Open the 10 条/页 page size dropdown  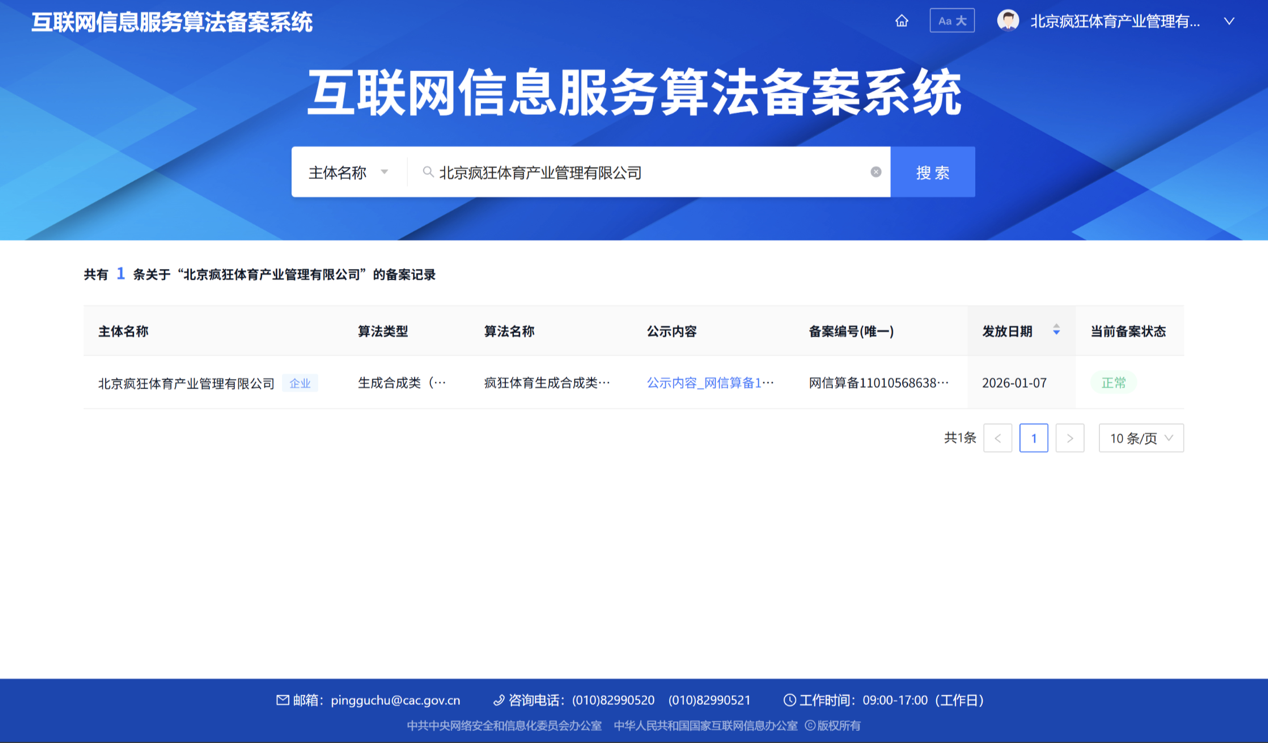tap(1140, 438)
